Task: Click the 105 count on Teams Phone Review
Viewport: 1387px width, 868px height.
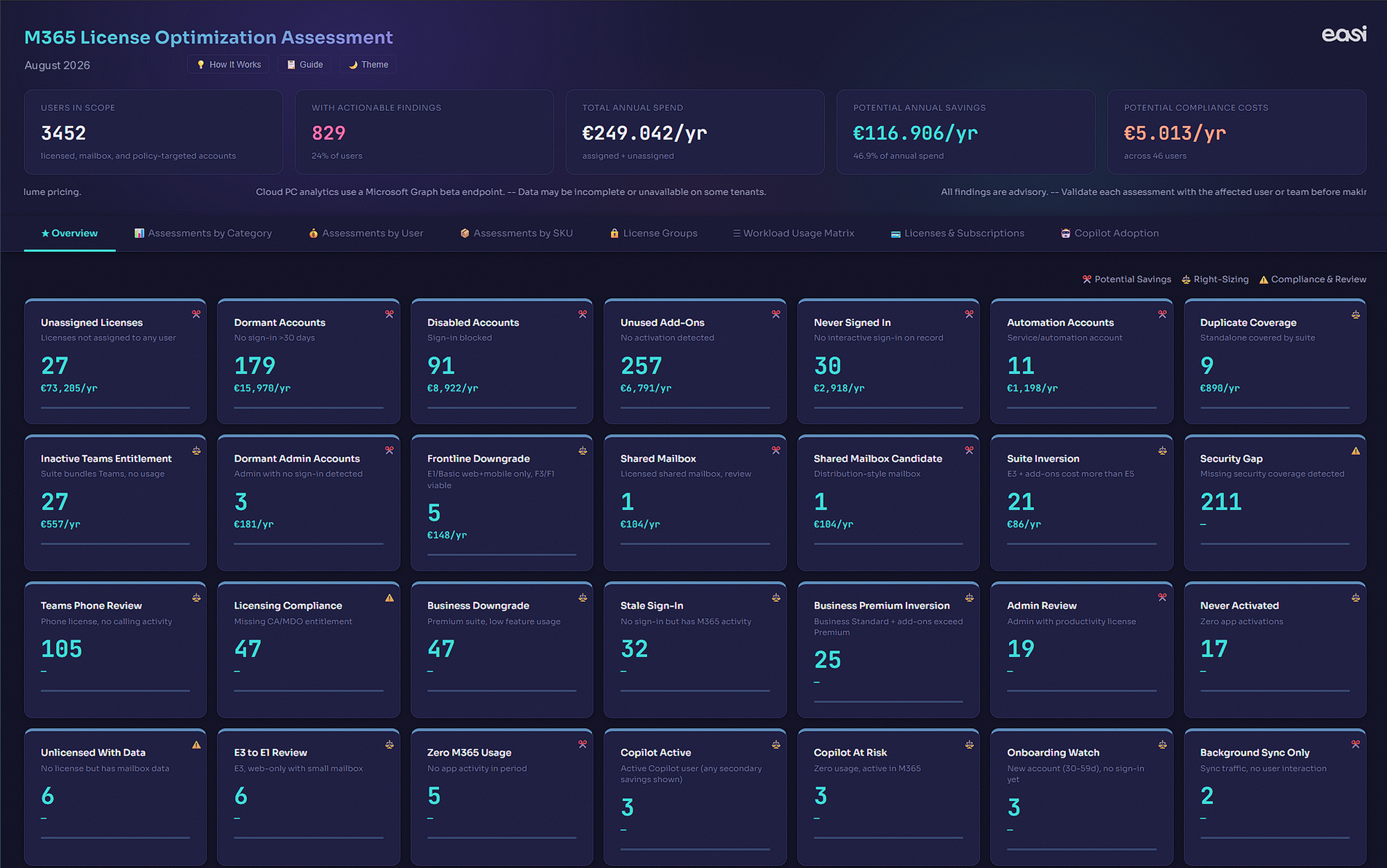Action: pyautogui.click(x=62, y=649)
